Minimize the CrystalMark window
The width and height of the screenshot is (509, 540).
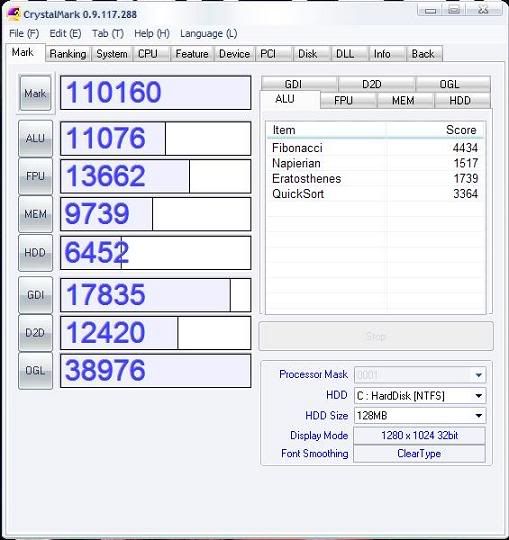430,10
